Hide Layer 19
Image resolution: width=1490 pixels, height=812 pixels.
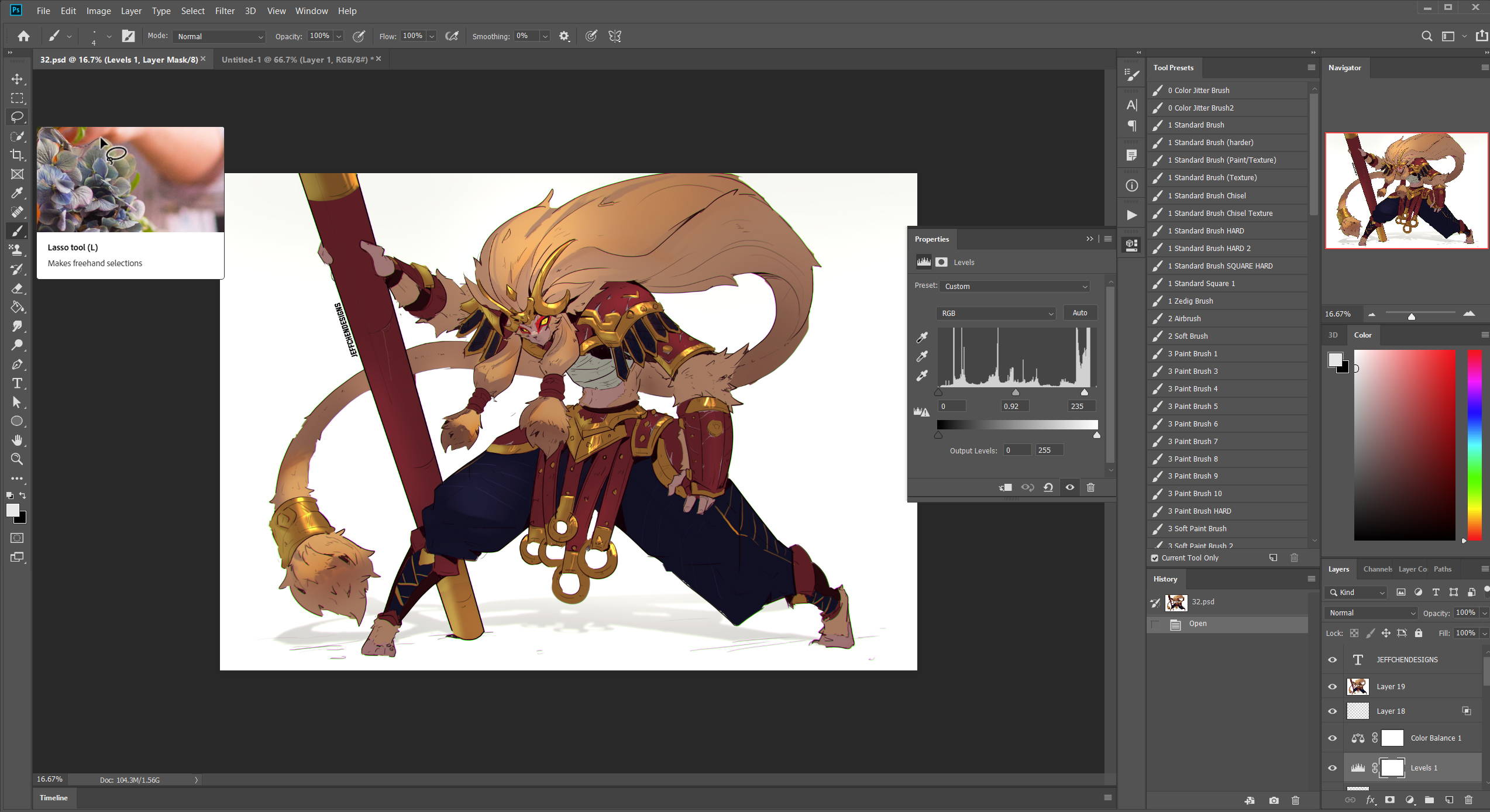pos(1333,687)
